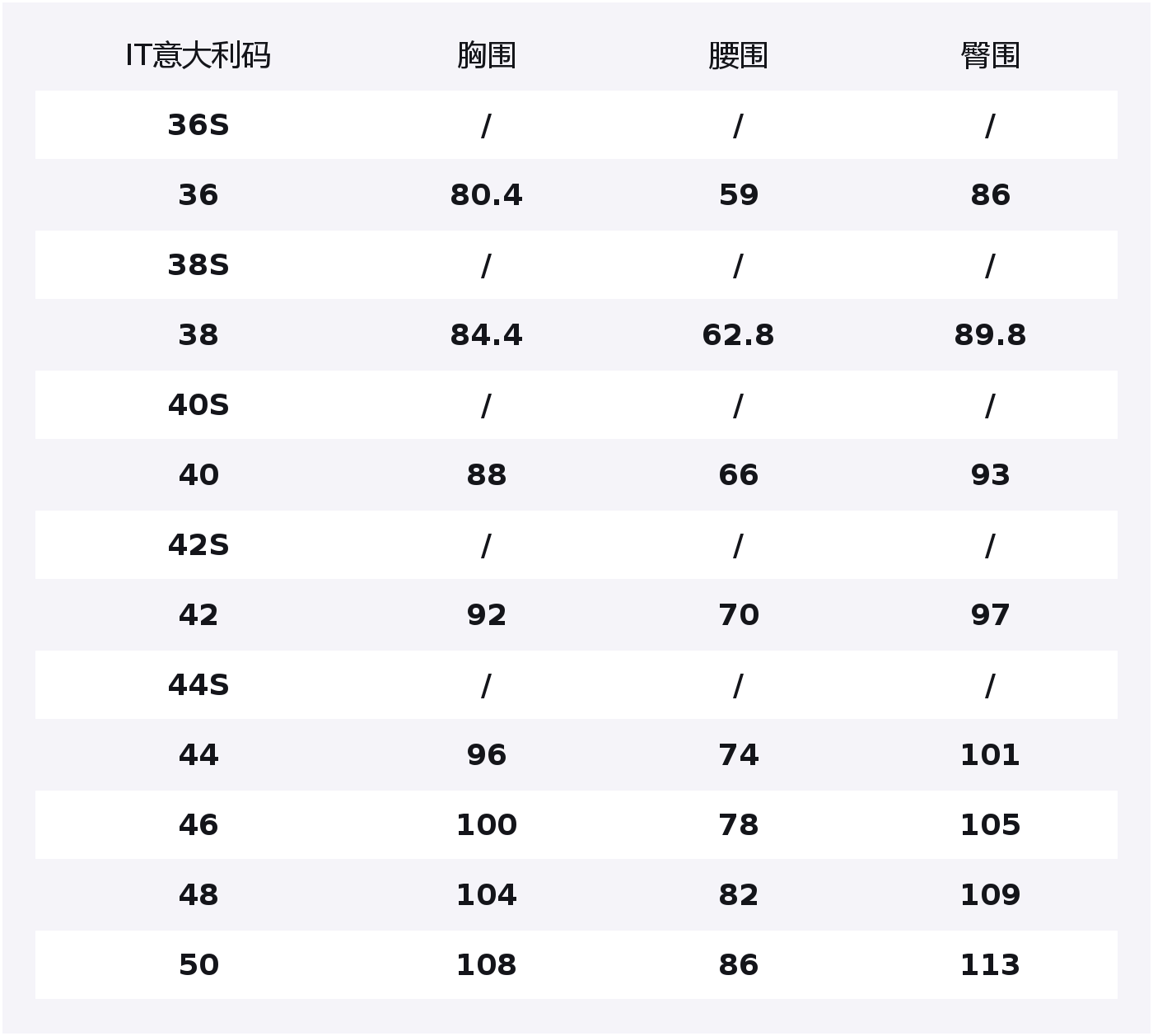
Task: Click the 82 waist value
Action: tap(738, 895)
